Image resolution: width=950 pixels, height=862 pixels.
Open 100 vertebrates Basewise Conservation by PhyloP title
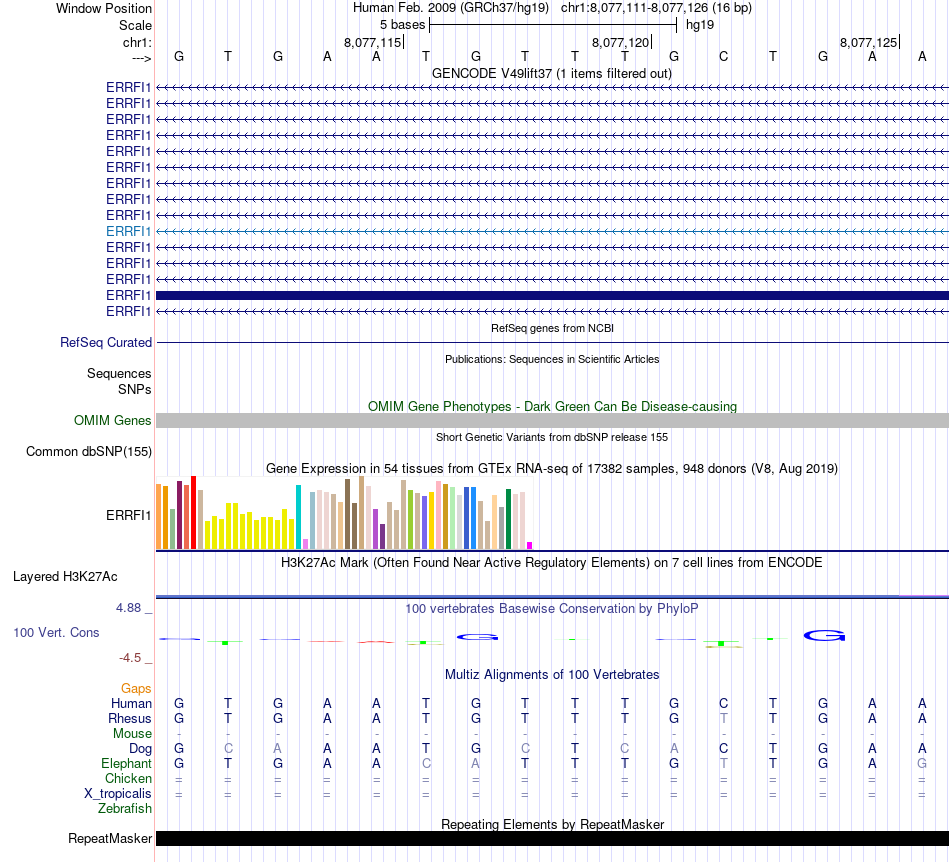point(552,609)
